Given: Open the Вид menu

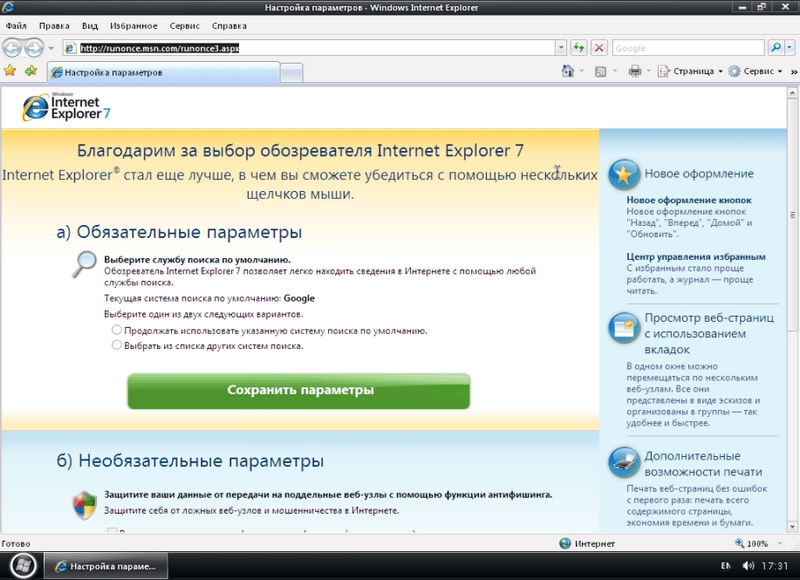Looking at the screenshot, I should (90, 26).
